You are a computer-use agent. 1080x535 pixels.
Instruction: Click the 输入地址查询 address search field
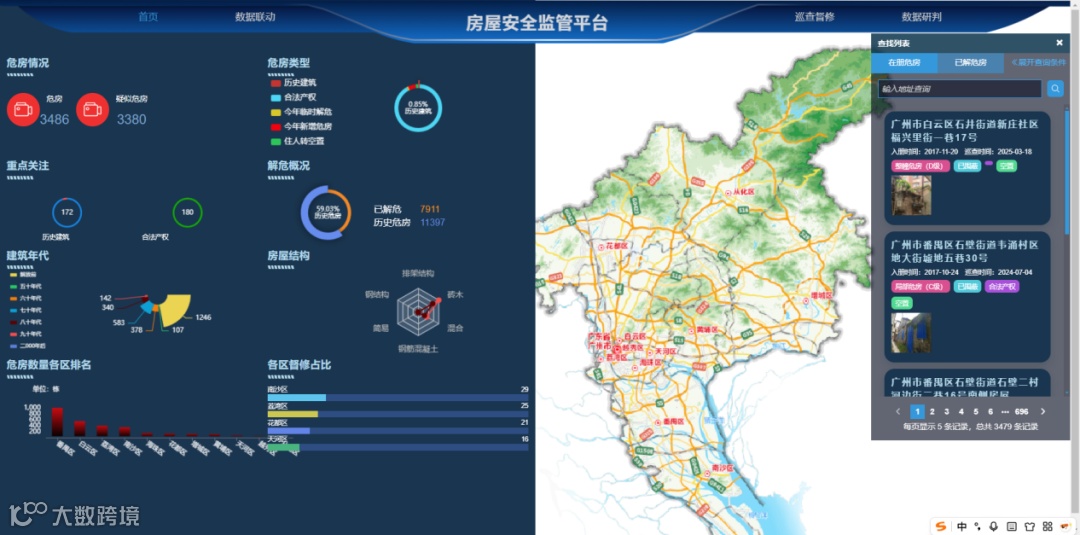tap(959, 89)
